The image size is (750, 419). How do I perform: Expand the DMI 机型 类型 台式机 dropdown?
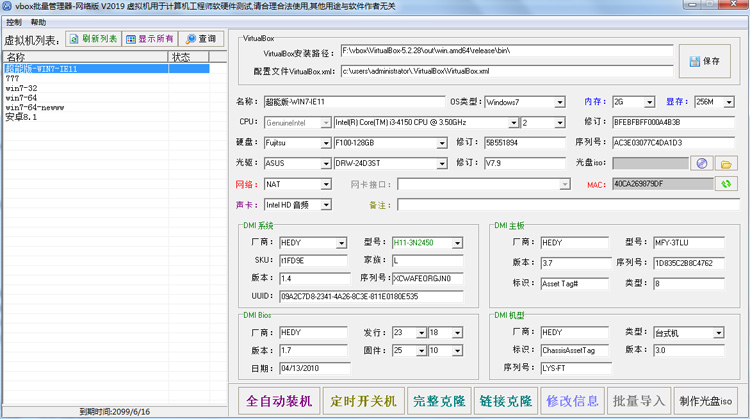click(718, 333)
